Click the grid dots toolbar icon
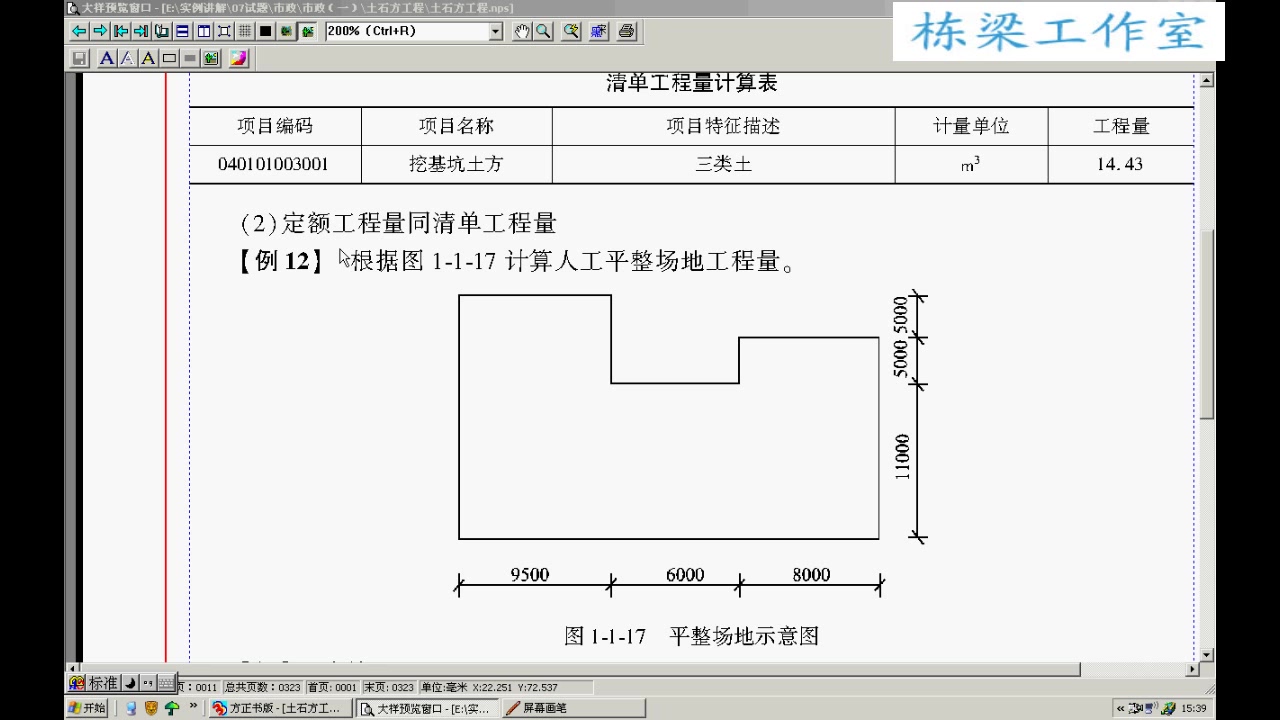The width and height of the screenshot is (1280, 720). point(245,31)
